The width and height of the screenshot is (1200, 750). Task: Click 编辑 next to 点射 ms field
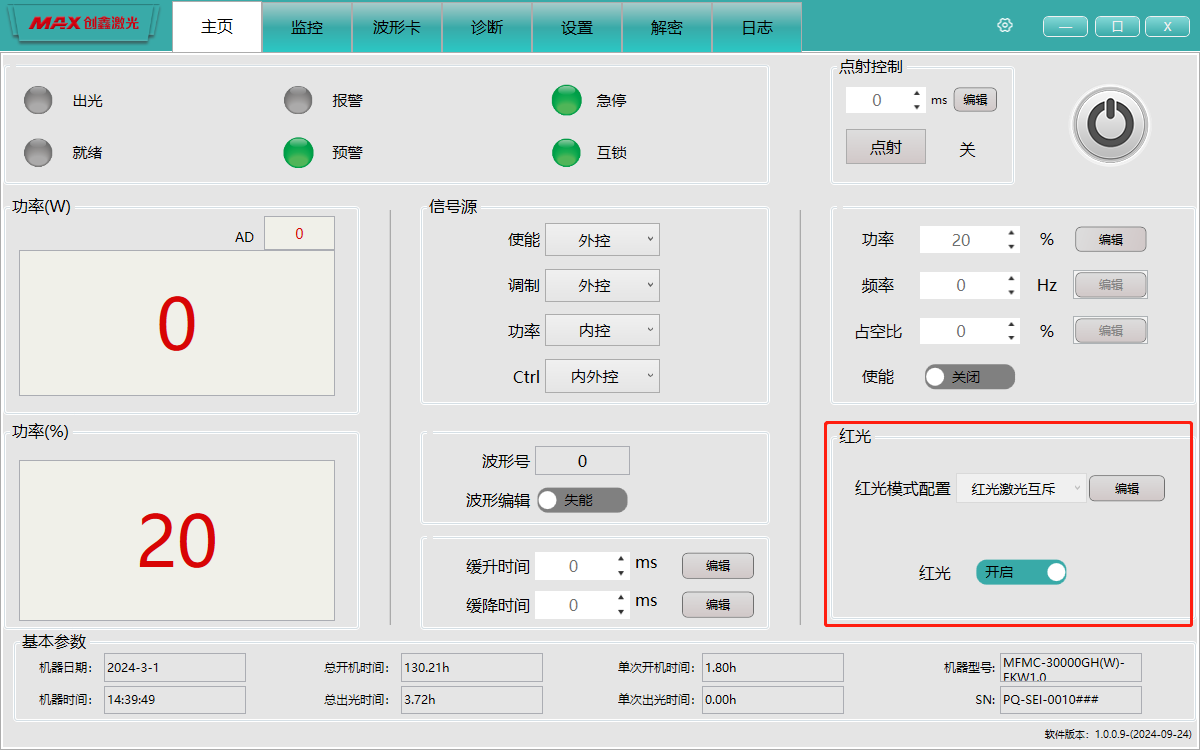(x=975, y=100)
